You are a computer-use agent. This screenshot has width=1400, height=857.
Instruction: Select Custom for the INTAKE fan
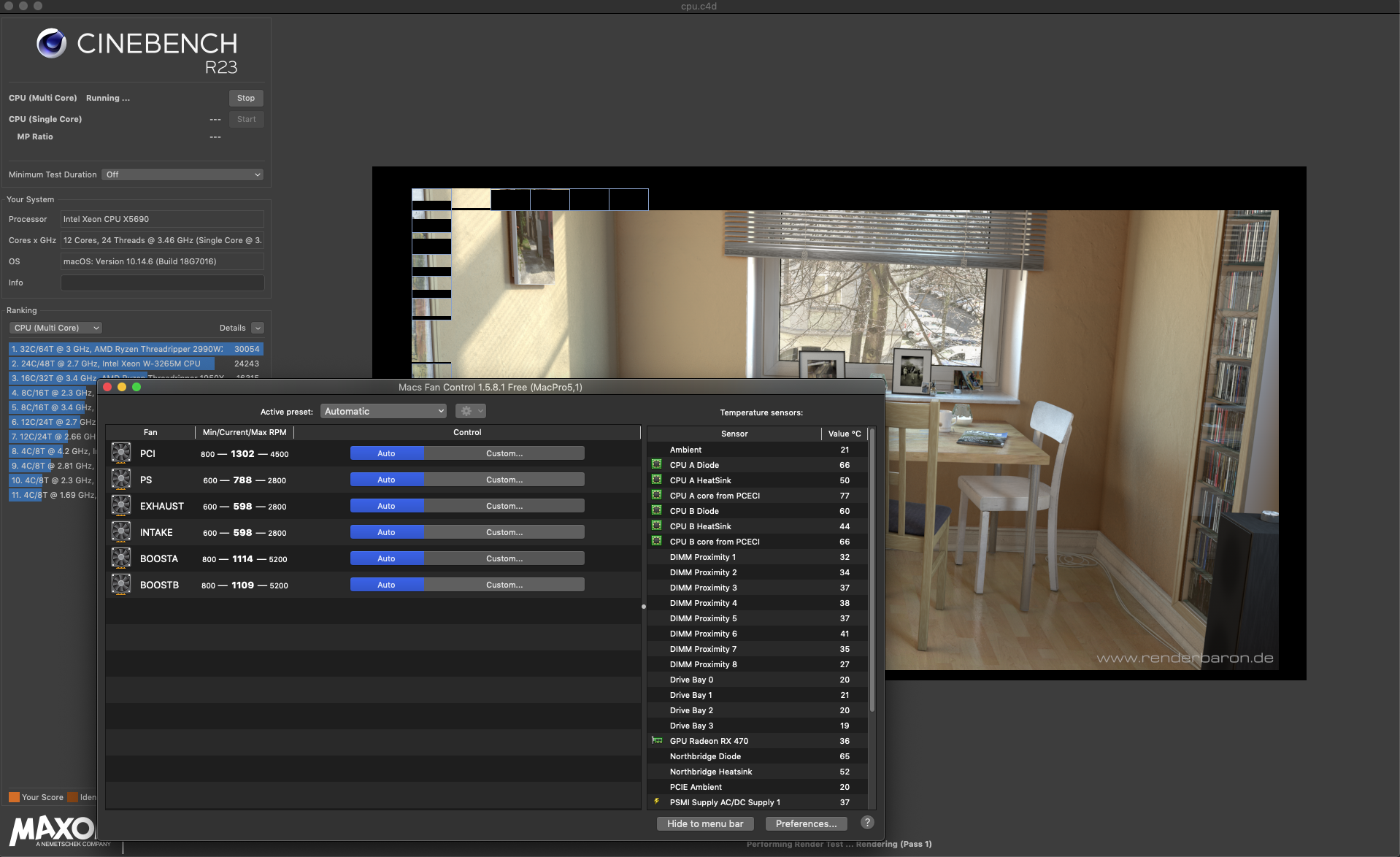coord(504,532)
